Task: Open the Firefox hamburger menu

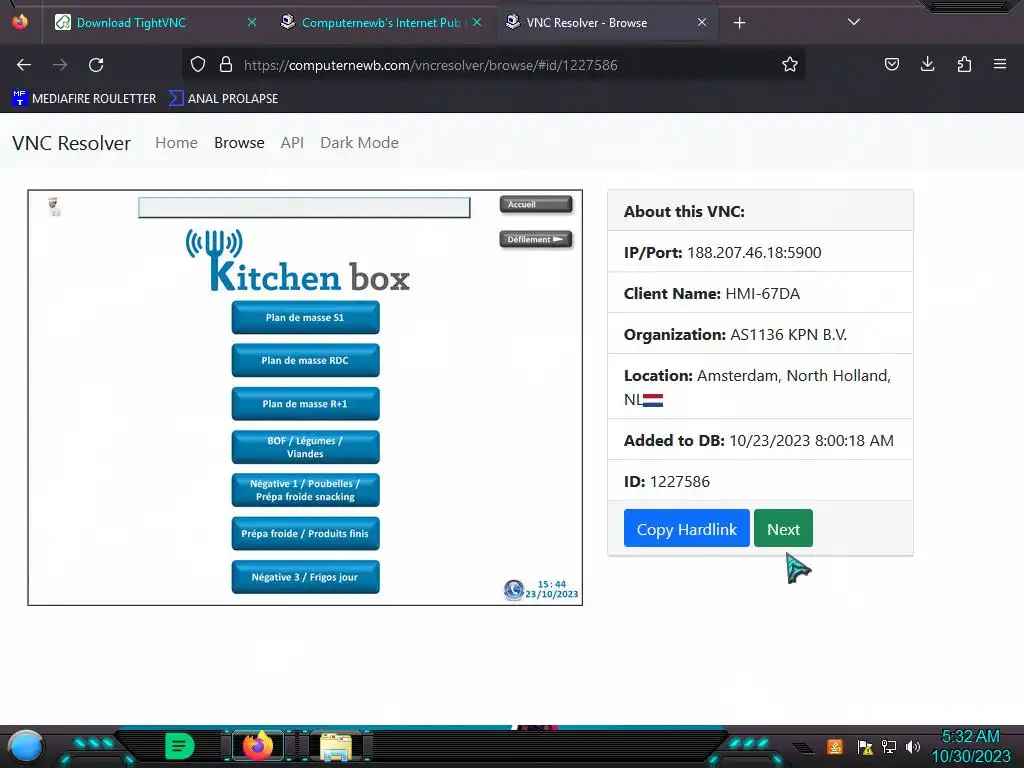Action: tap(999, 64)
